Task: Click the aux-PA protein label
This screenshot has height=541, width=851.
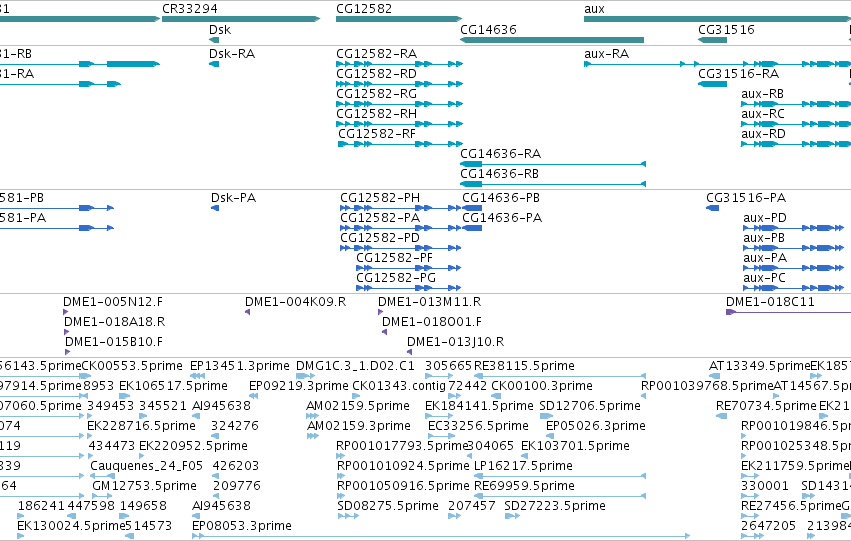Action: (765, 258)
